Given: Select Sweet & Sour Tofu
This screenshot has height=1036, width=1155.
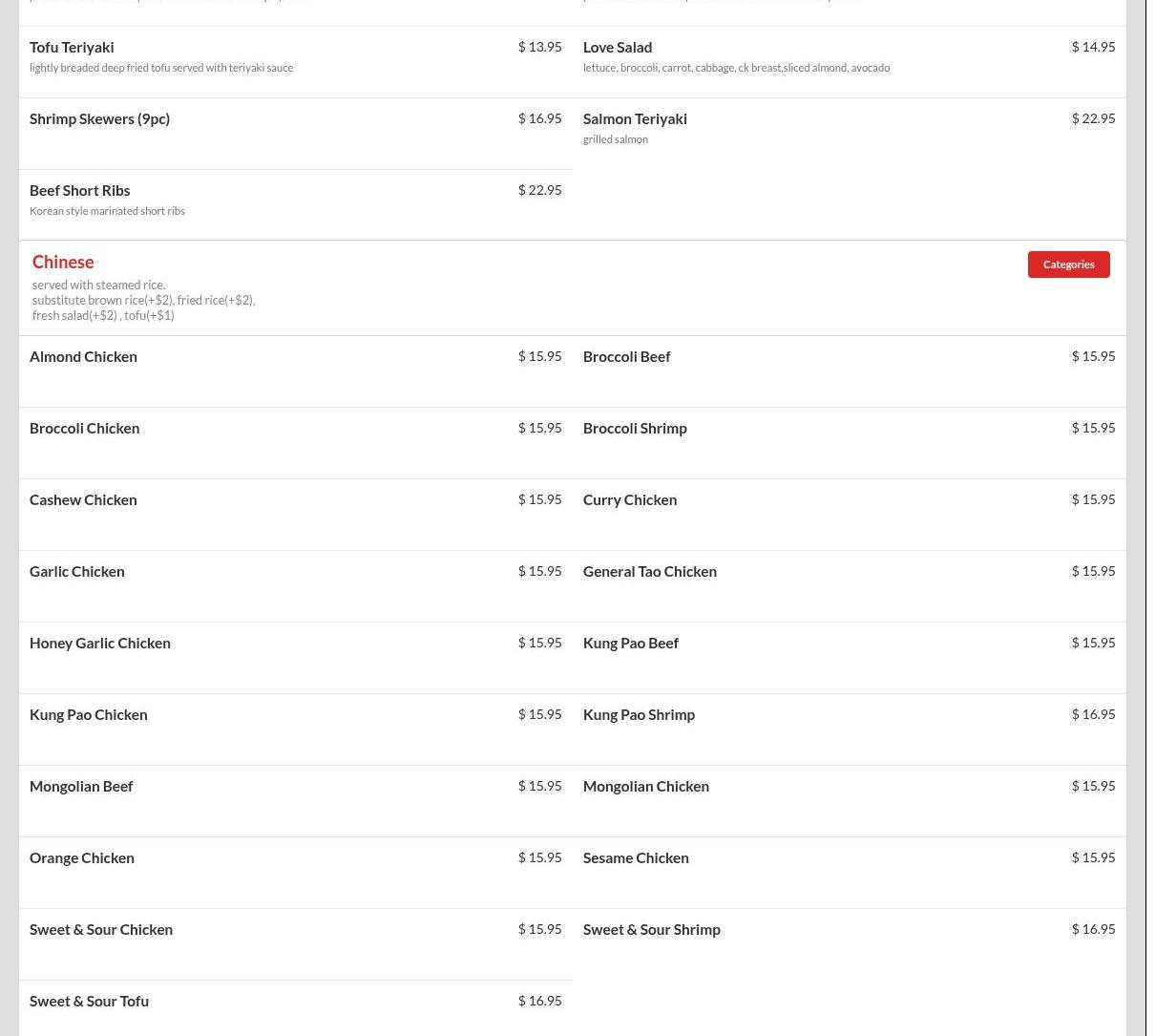Looking at the screenshot, I should pos(89,1001).
